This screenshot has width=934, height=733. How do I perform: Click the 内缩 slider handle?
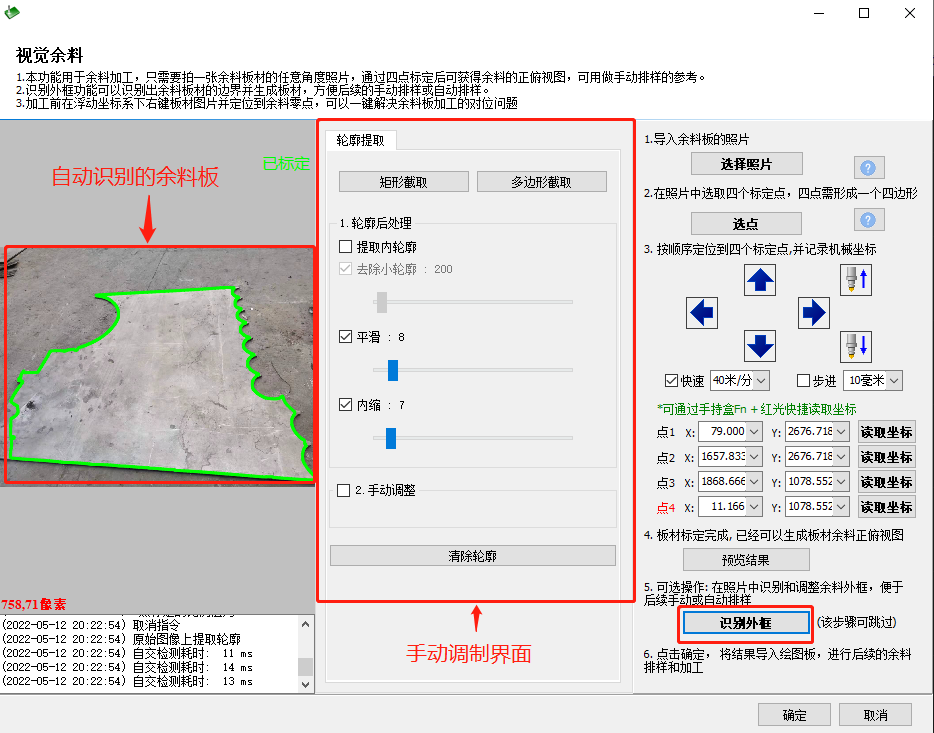(391, 438)
